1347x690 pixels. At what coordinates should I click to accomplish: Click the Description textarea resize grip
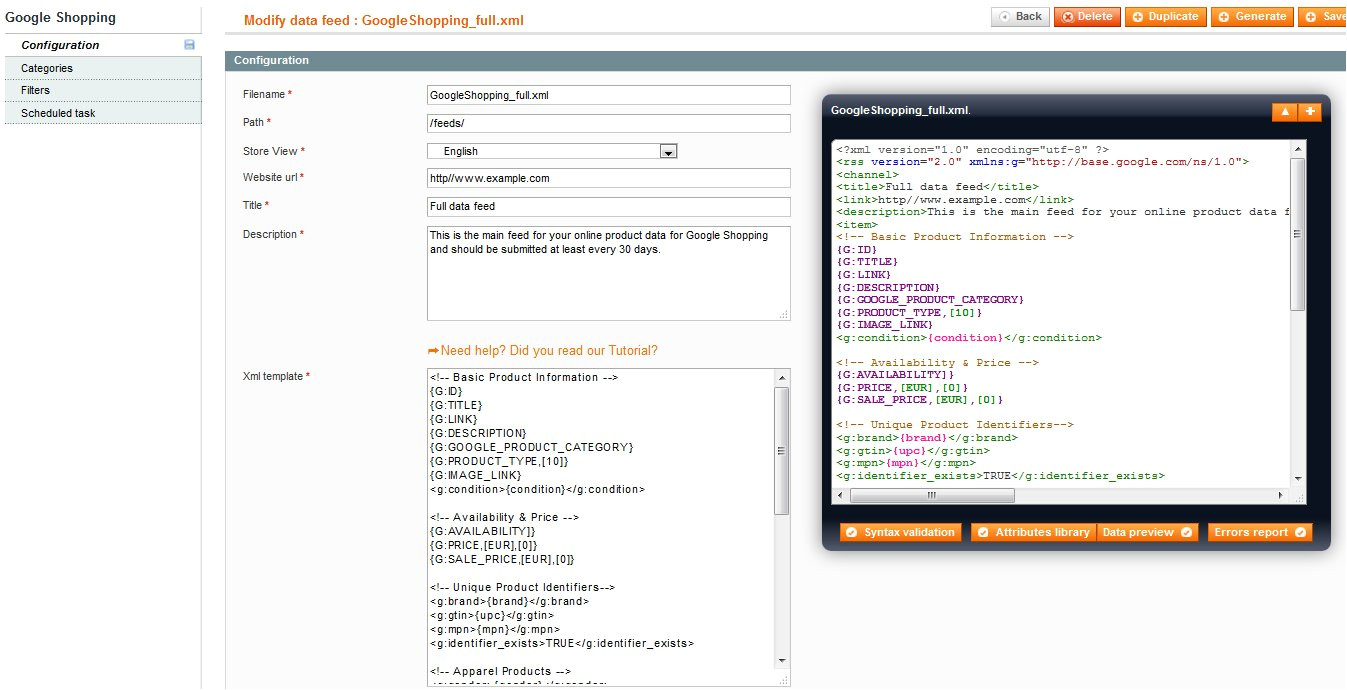pyautogui.click(x=784, y=314)
